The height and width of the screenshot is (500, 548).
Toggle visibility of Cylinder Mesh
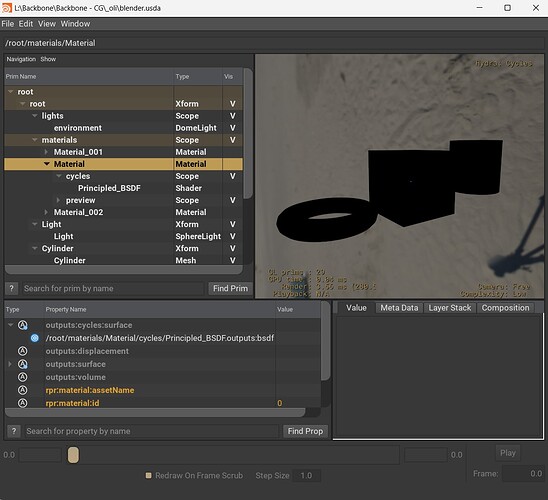(232, 261)
